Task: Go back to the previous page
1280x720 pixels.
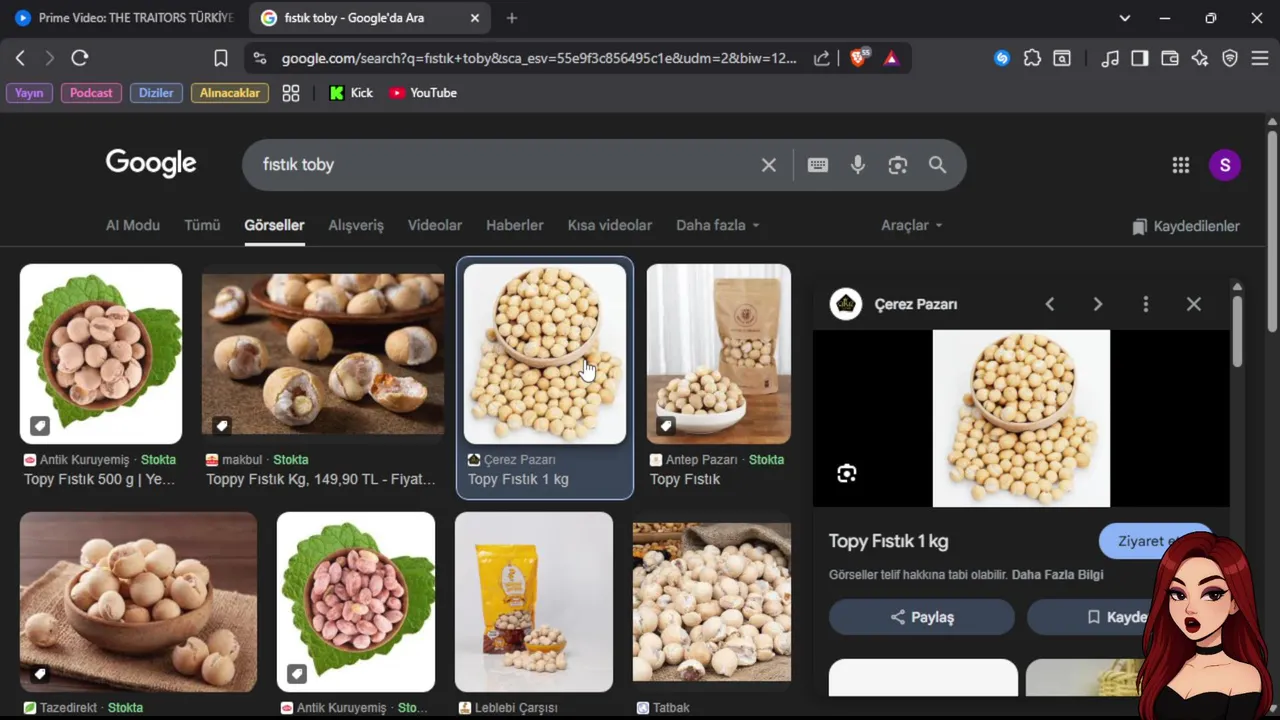Action: 20,58
